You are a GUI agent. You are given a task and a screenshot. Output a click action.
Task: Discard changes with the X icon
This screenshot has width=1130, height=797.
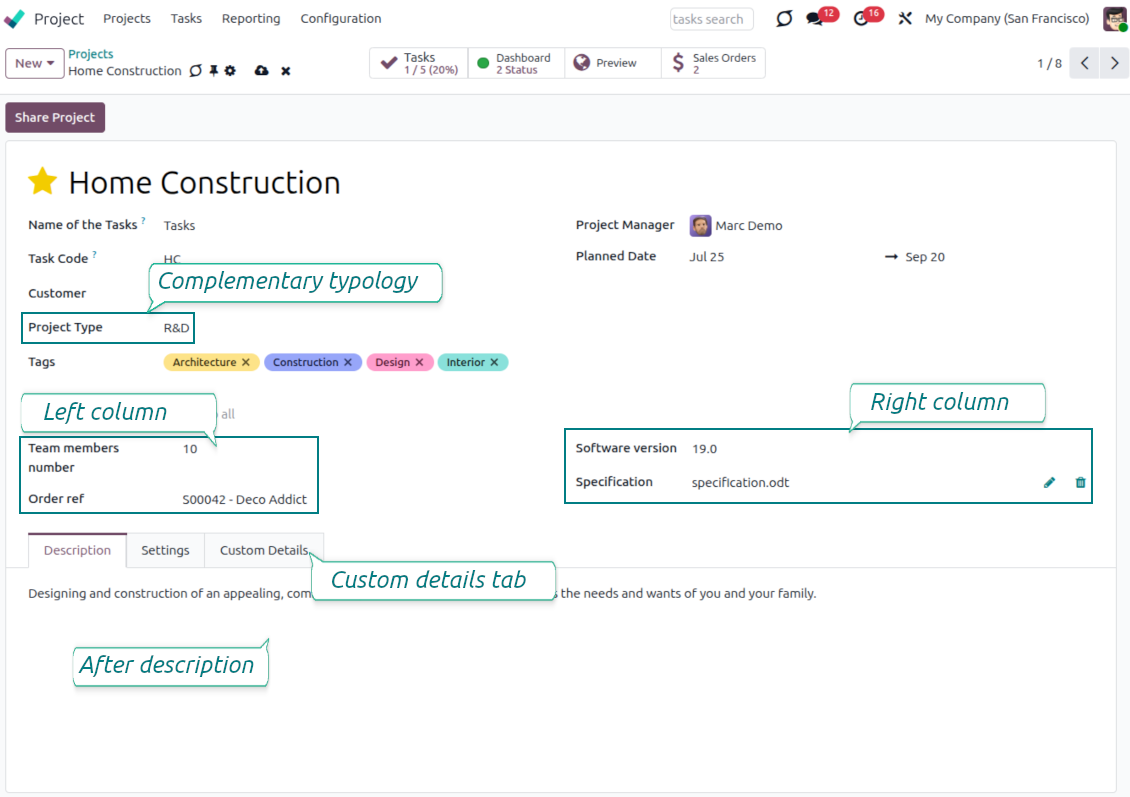coord(286,71)
